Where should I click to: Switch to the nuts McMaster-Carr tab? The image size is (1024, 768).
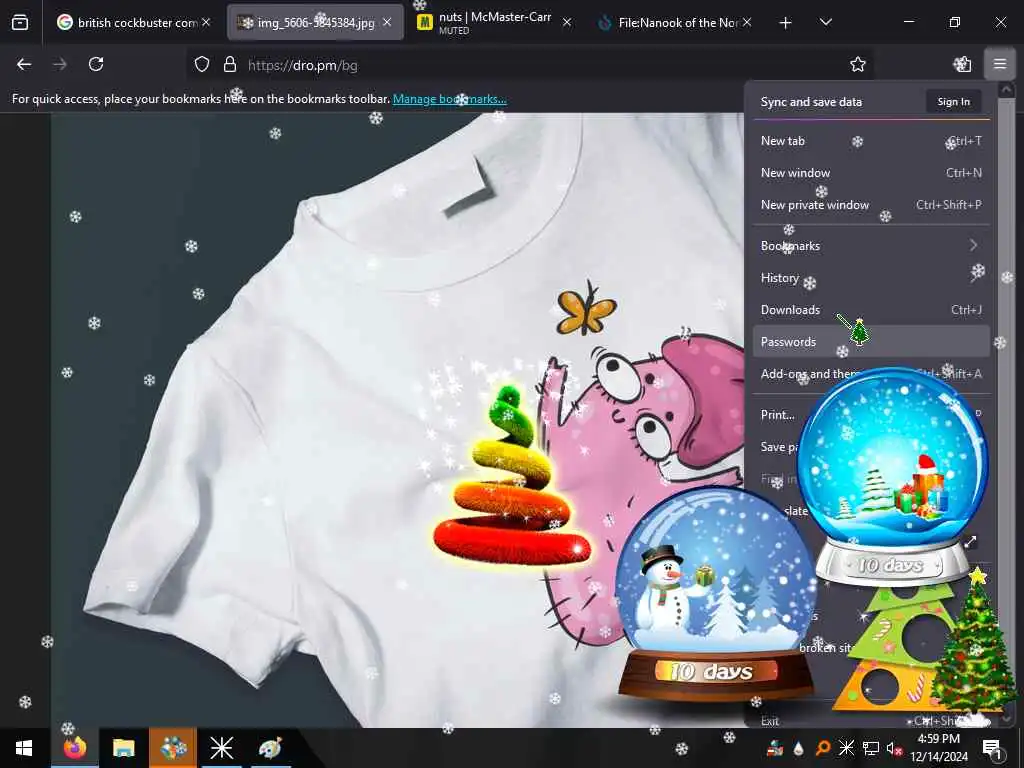pyautogui.click(x=495, y=22)
